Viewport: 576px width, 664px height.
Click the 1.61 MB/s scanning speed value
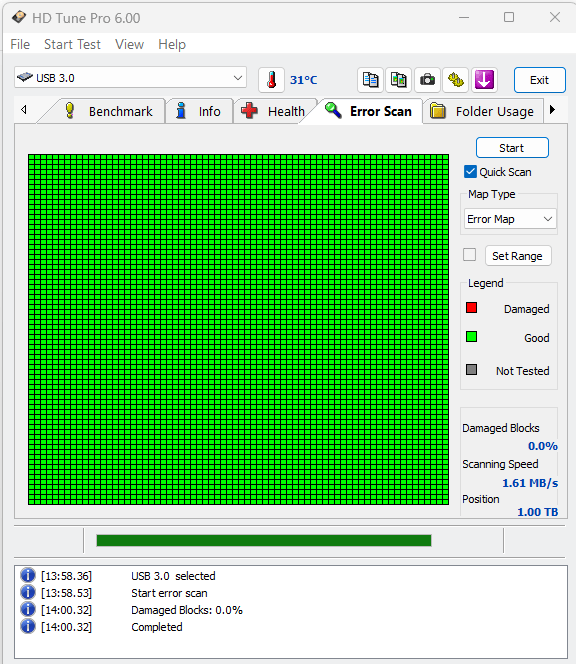pyautogui.click(x=530, y=483)
